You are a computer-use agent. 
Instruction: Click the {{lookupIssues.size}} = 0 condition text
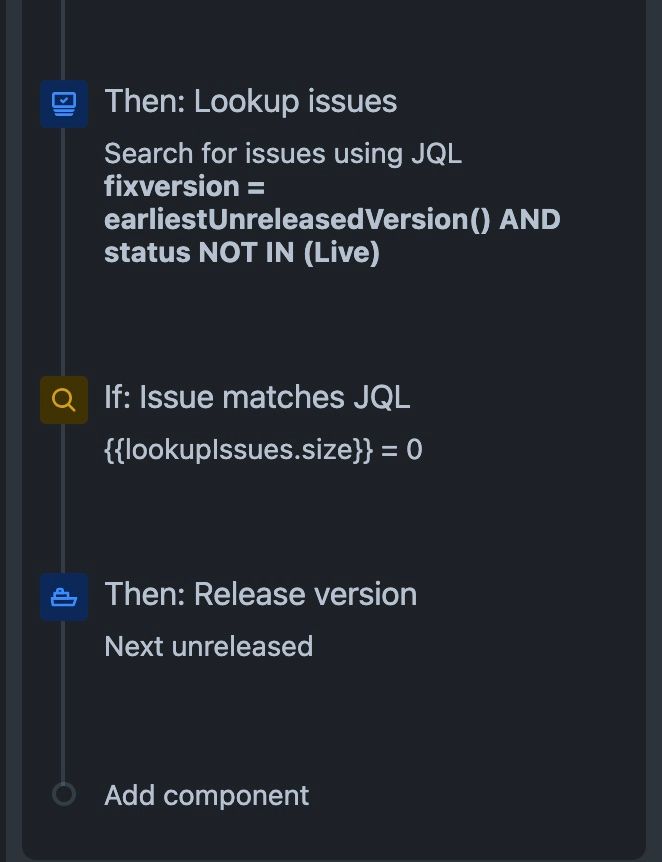(x=263, y=449)
